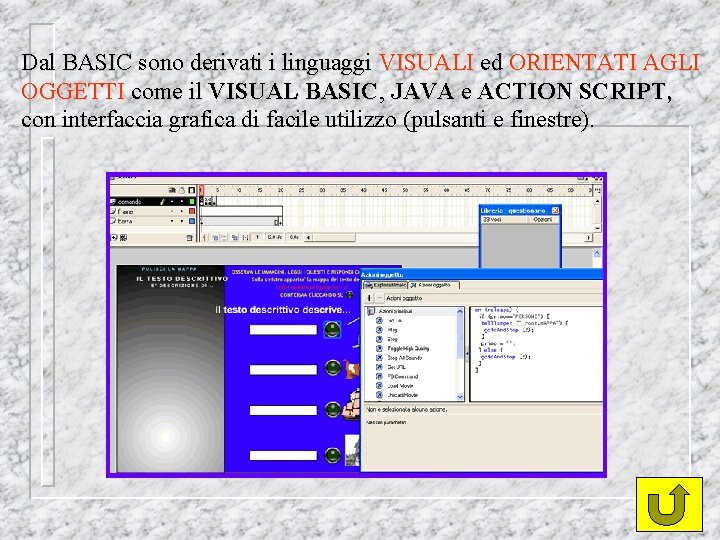Click the timeline vertical scroll up arrow
720x540 pixels.
pyautogui.click(x=597, y=202)
